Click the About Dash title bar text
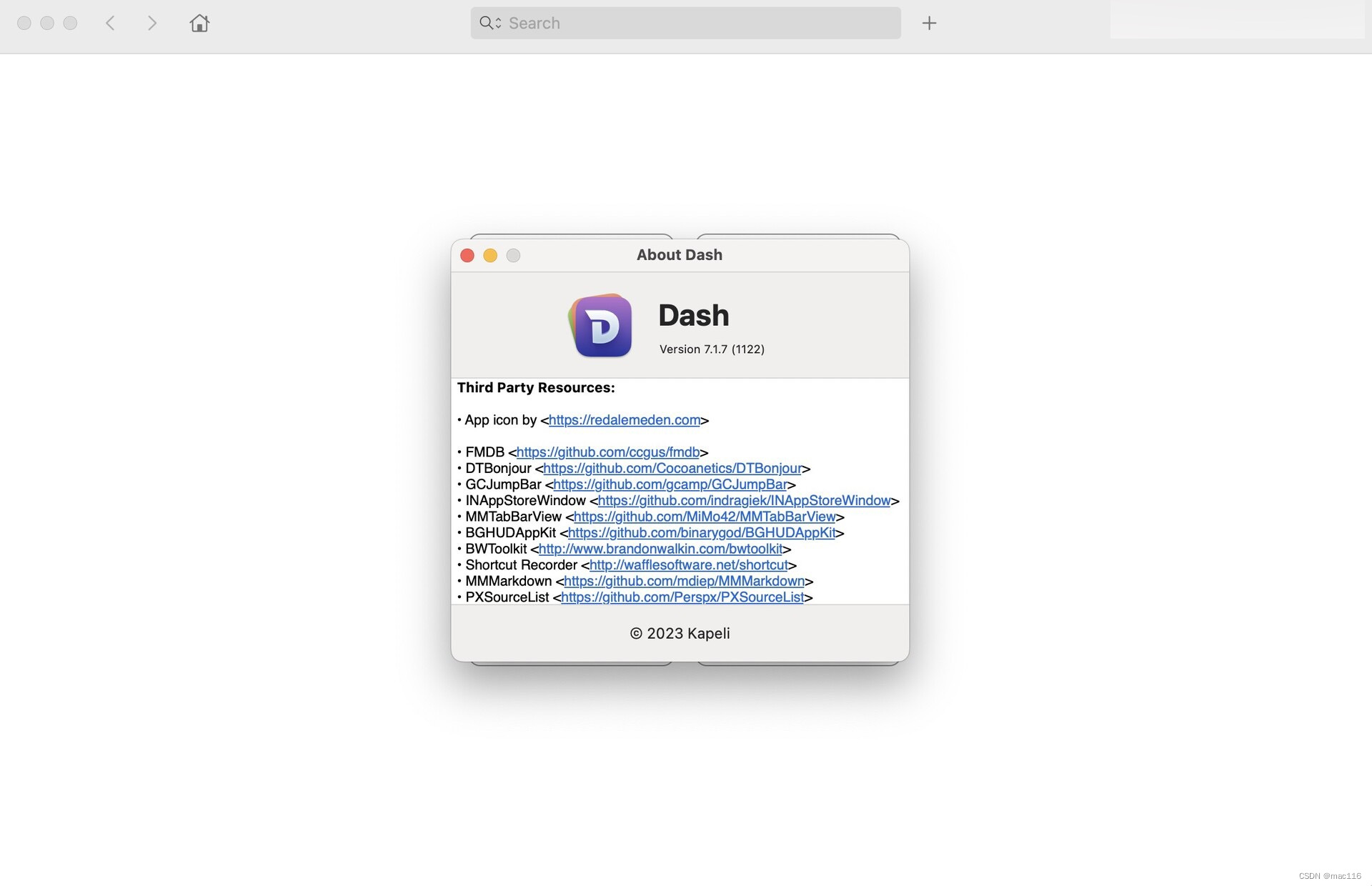1372x886 pixels. (680, 255)
